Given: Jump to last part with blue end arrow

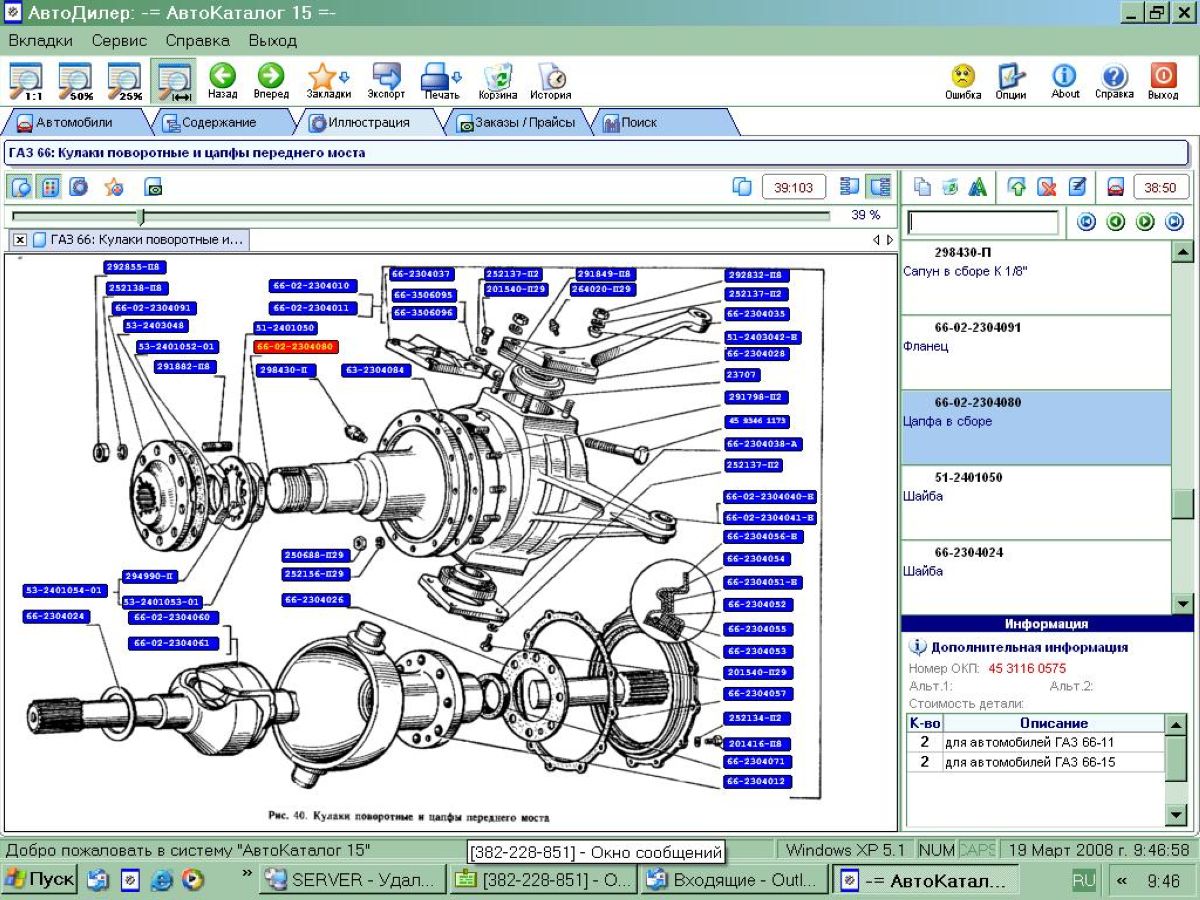Looking at the screenshot, I should (1174, 222).
